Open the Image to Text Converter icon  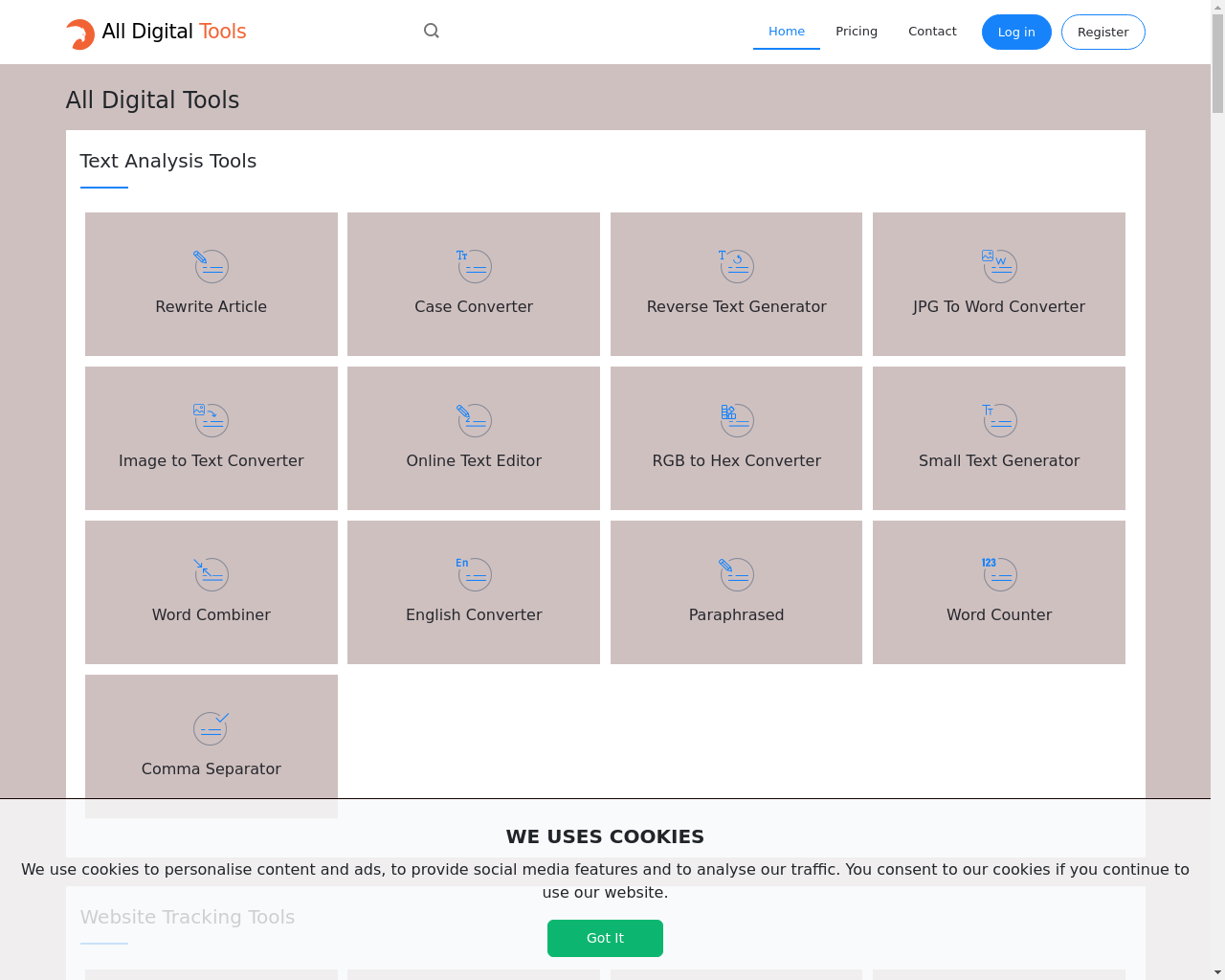point(211,419)
